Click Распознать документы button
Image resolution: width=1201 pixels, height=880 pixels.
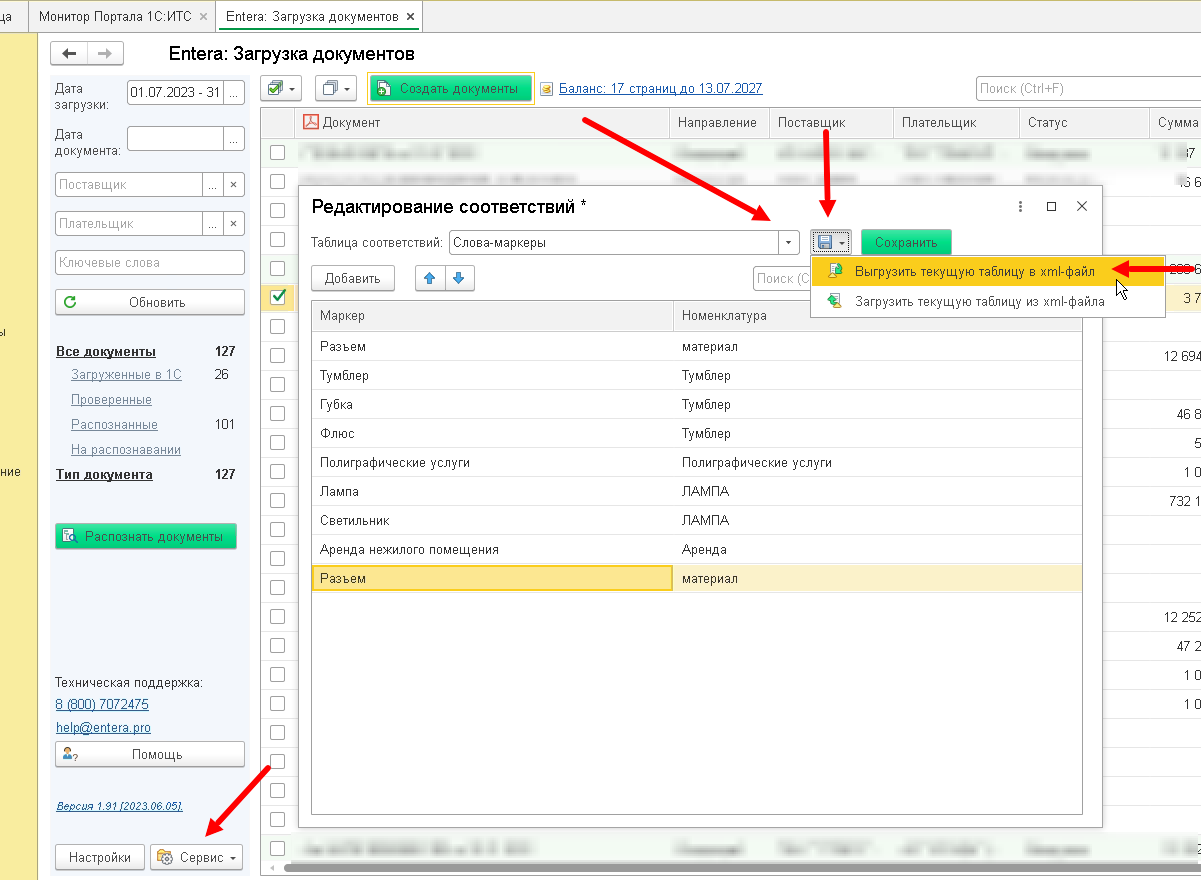[x=146, y=536]
